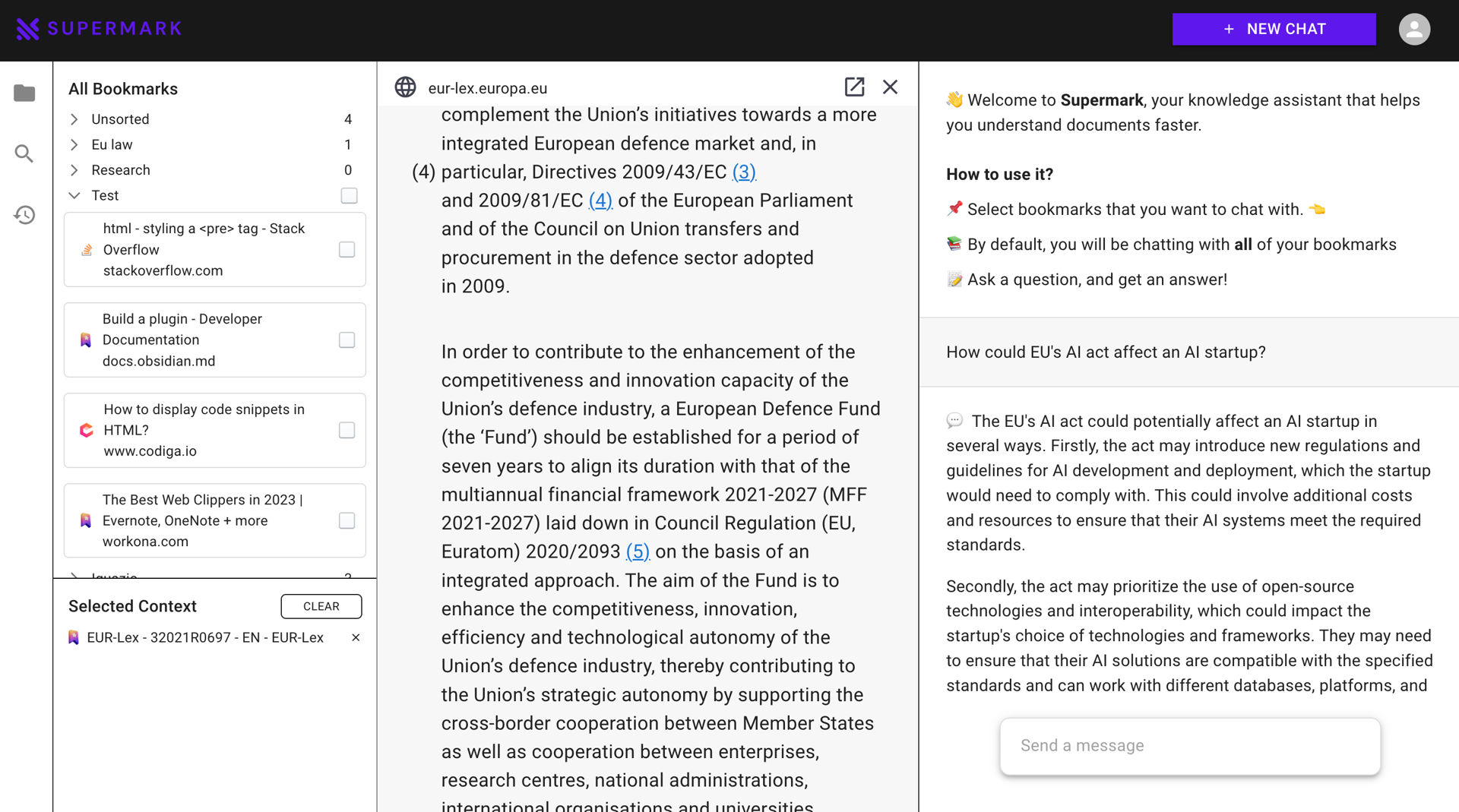
Task: Open the folder bookmarks sidebar icon
Action: click(x=24, y=93)
